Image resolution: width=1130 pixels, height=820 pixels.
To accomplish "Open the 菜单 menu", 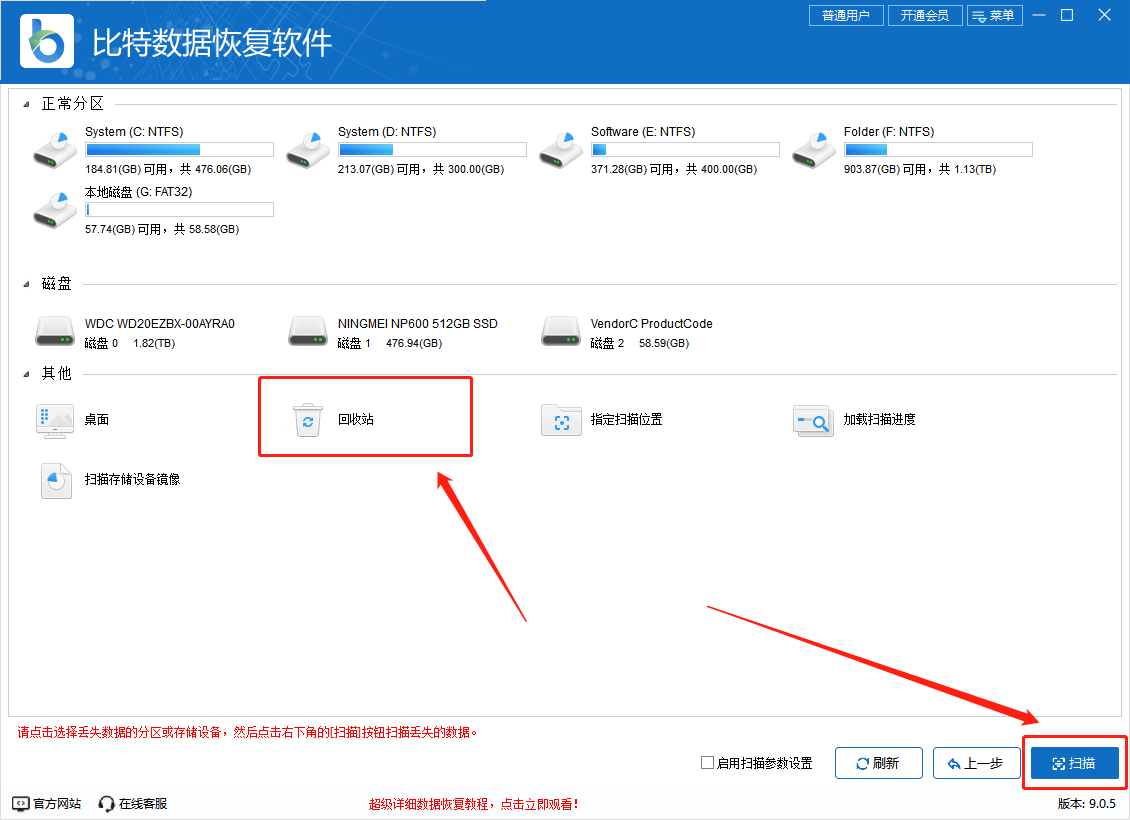I will point(994,15).
